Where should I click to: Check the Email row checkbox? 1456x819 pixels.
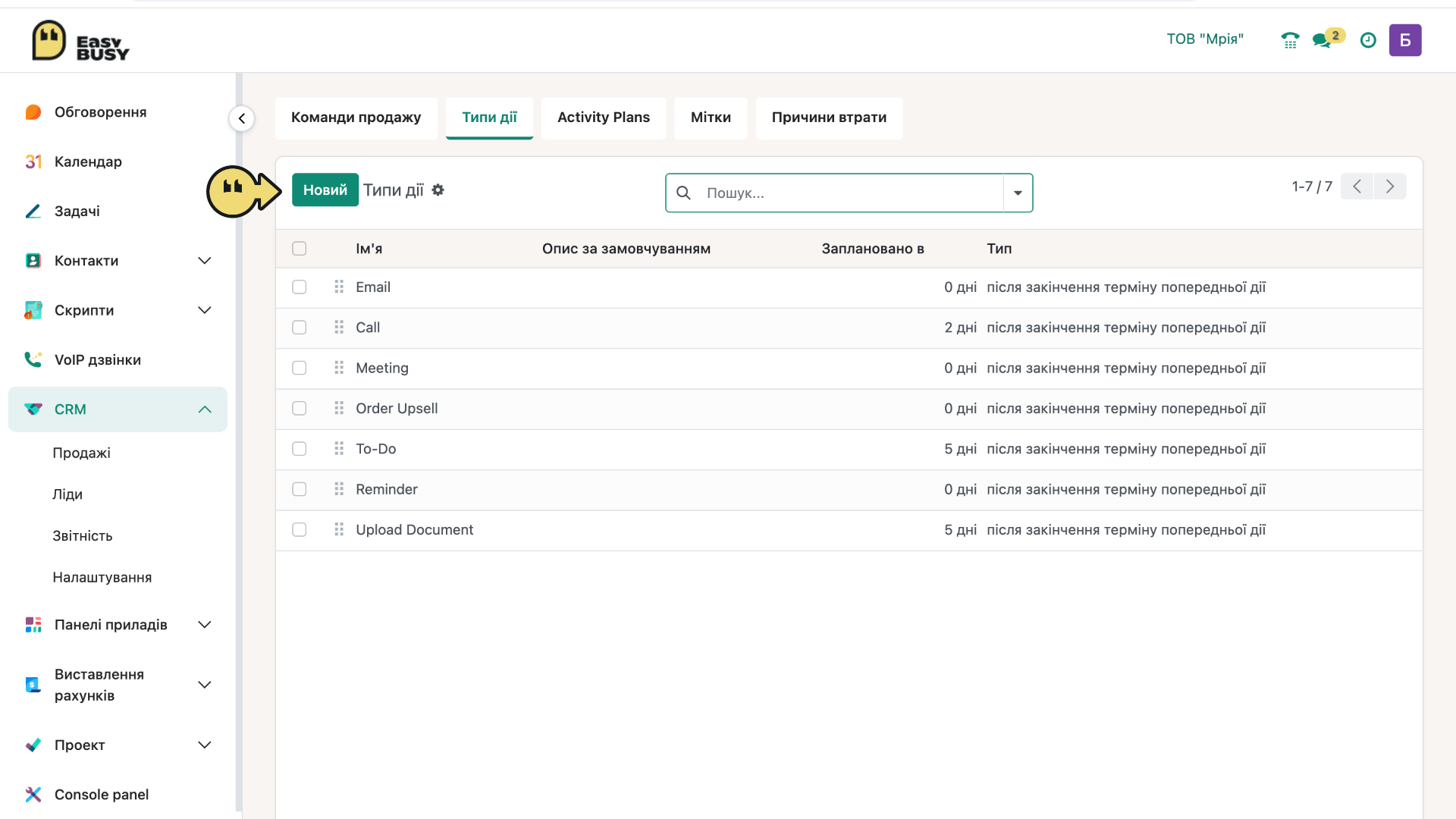[300, 287]
